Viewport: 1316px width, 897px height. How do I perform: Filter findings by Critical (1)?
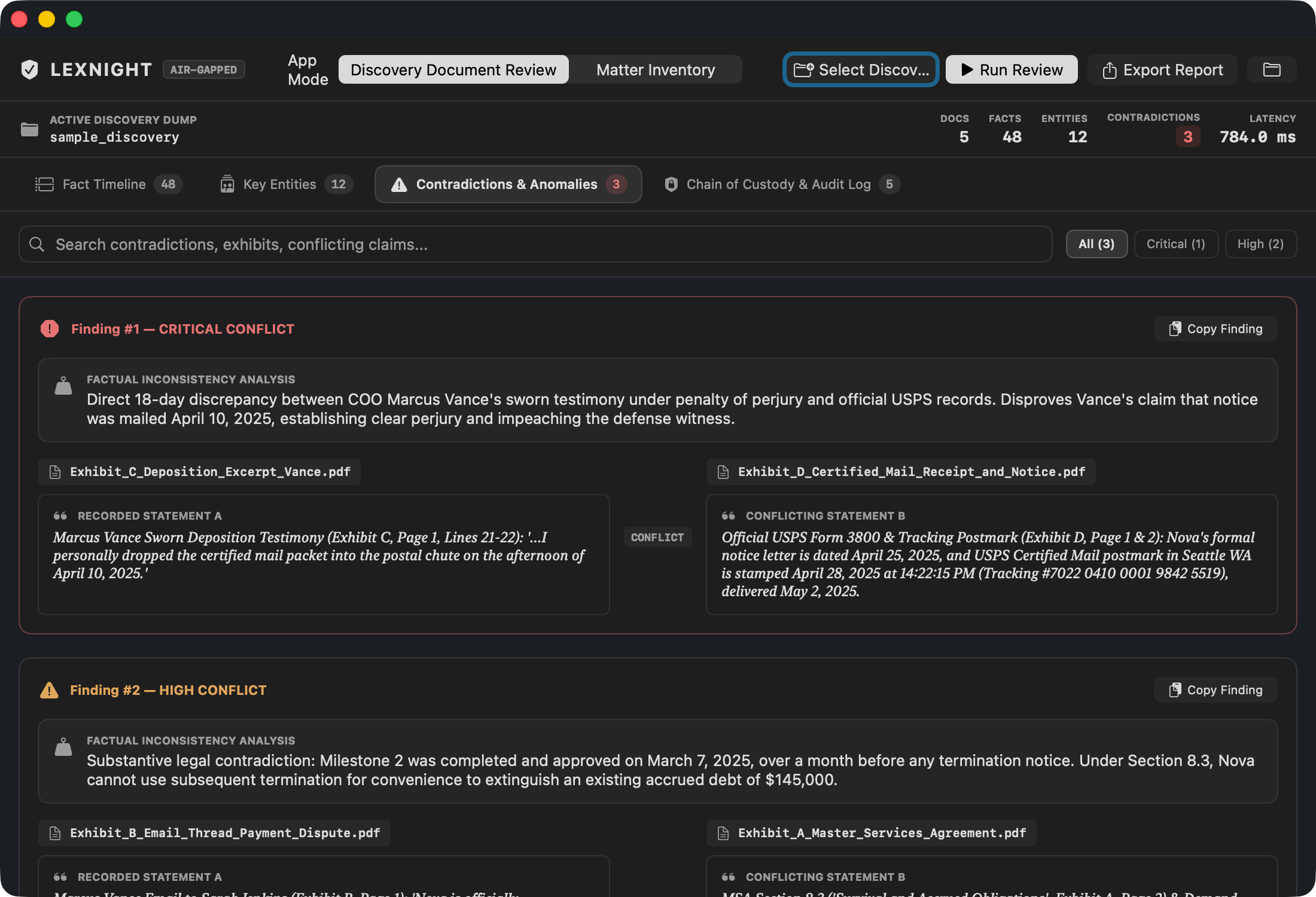[x=1176, y=244]
